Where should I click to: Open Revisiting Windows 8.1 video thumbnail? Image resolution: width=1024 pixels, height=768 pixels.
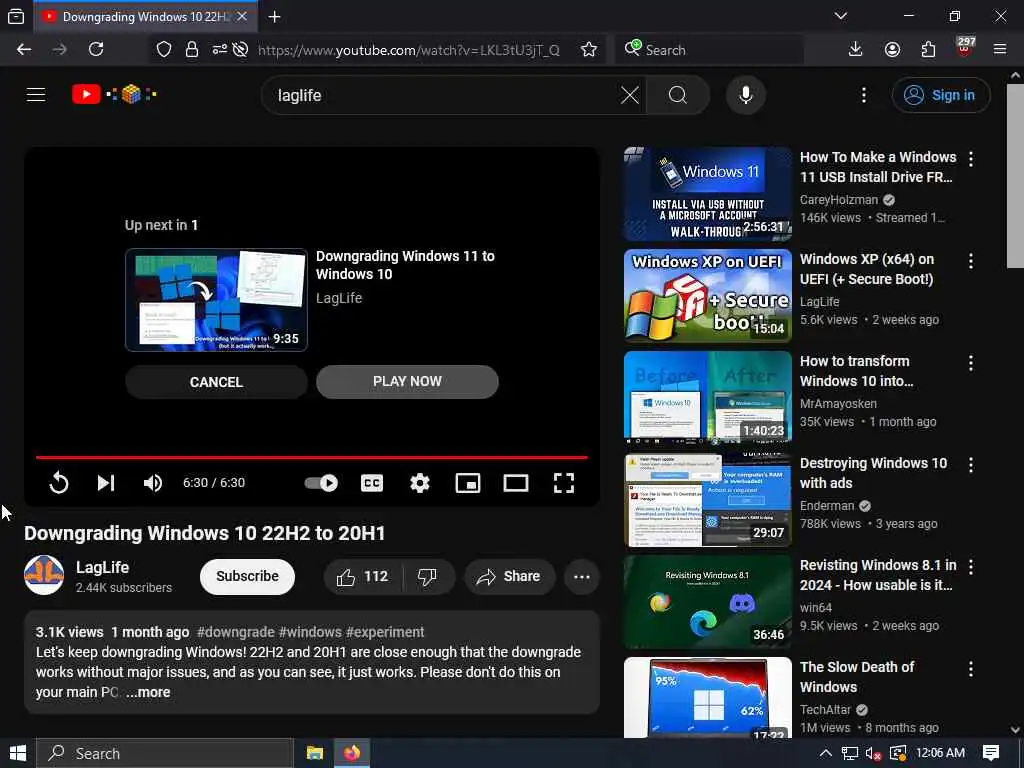click(708, 601)
